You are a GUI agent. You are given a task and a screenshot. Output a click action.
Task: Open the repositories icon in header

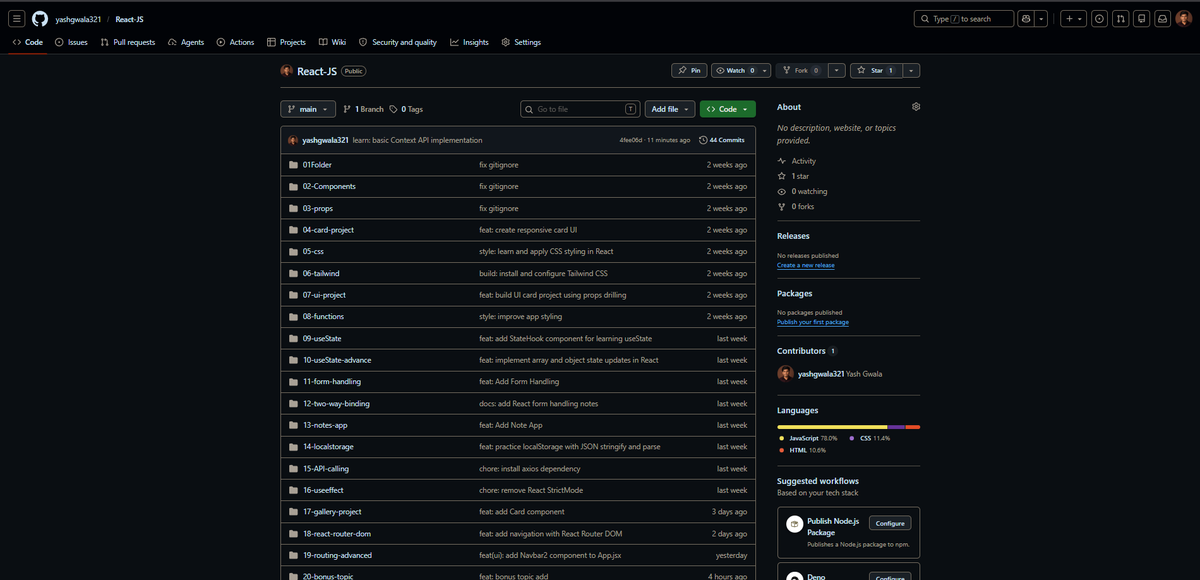(1141, 19)
